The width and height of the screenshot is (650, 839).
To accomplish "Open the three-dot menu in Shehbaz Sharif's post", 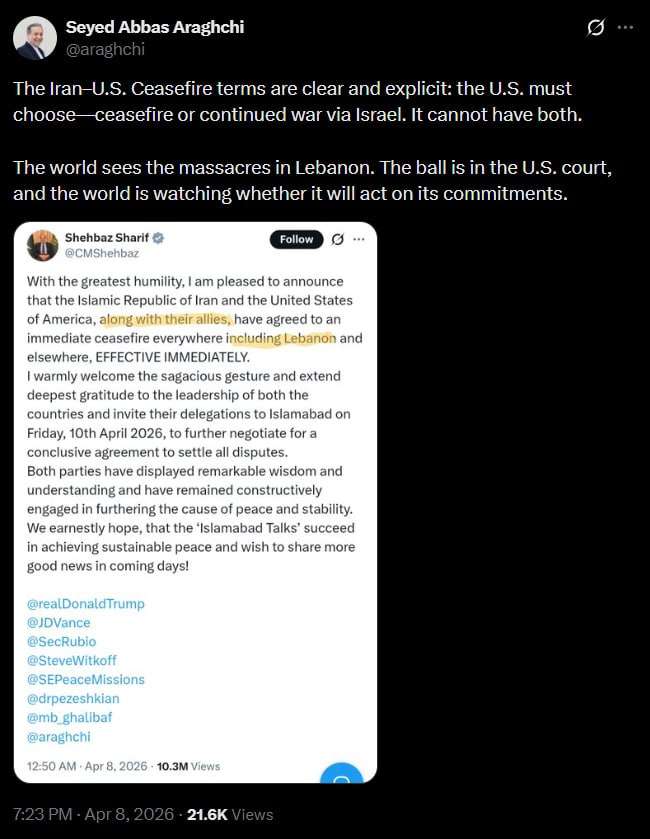I will (x=359, y=239).
